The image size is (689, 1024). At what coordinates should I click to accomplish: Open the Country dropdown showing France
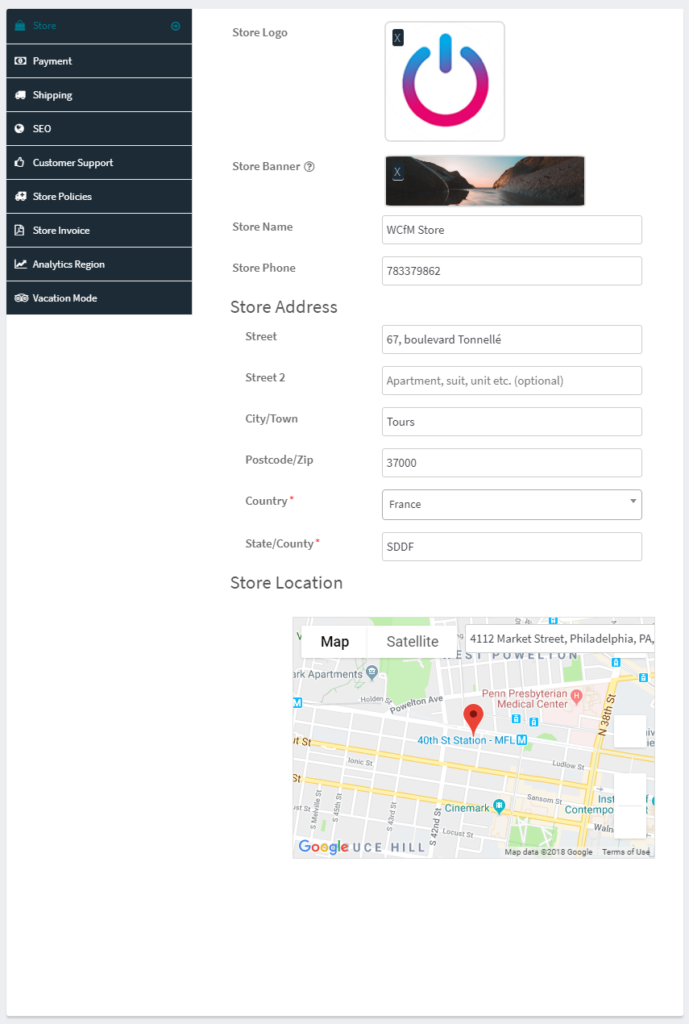[x=512, y=504]
